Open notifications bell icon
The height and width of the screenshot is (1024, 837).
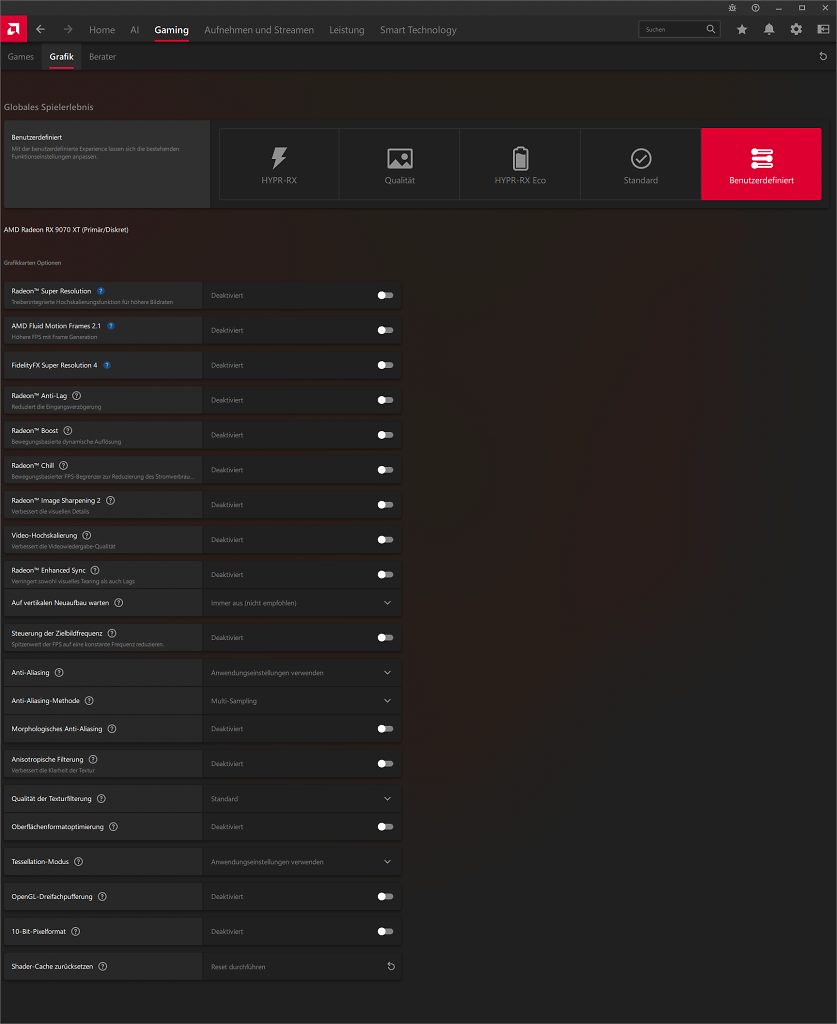pyautogui.click(x=769, y=29)
